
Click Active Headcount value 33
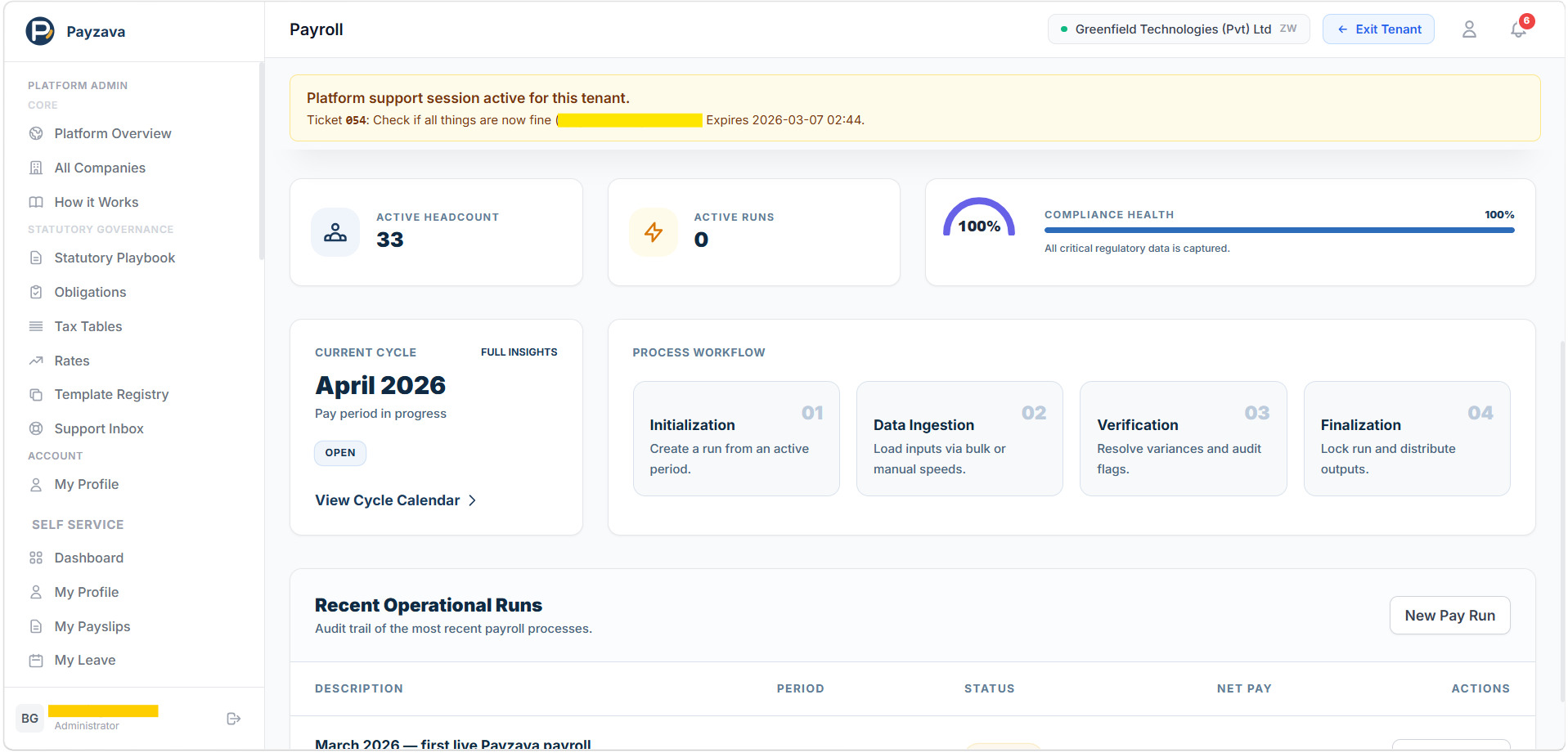(390, 240)
